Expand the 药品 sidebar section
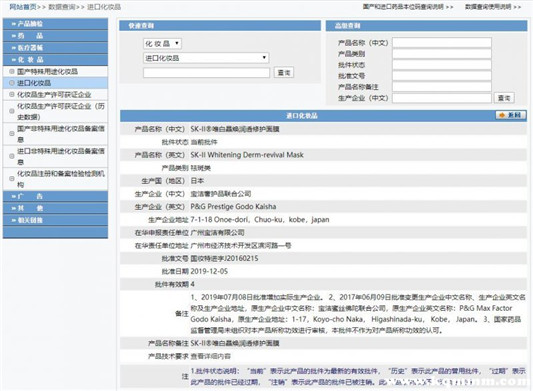Screen dimensions: 533x391 pos(55,36)
